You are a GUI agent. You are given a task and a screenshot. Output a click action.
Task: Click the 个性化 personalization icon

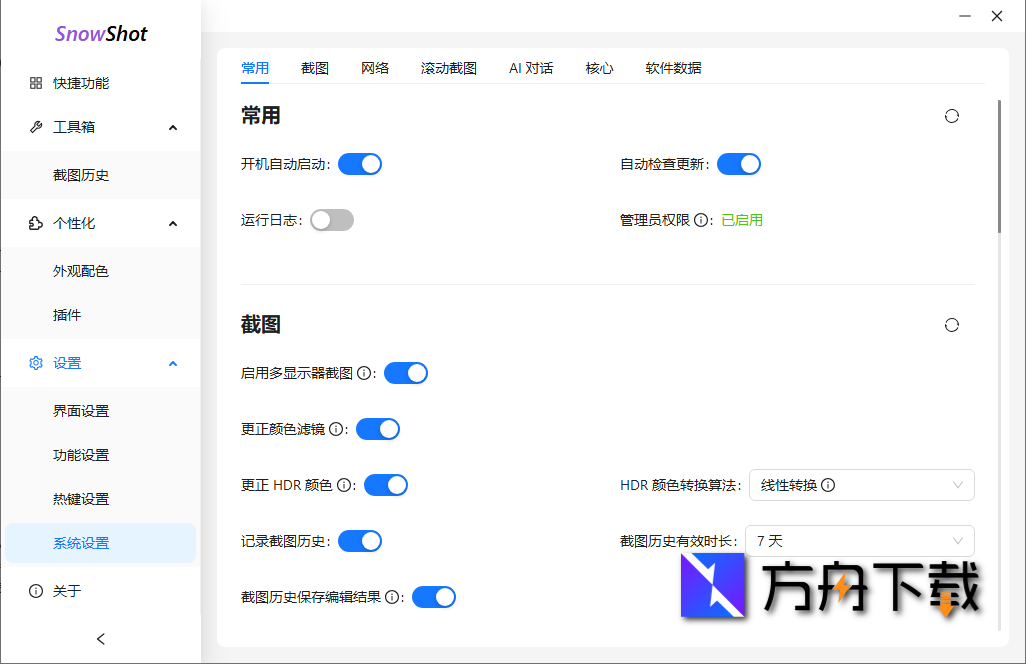pyautogui.click(x=36, y=222)
